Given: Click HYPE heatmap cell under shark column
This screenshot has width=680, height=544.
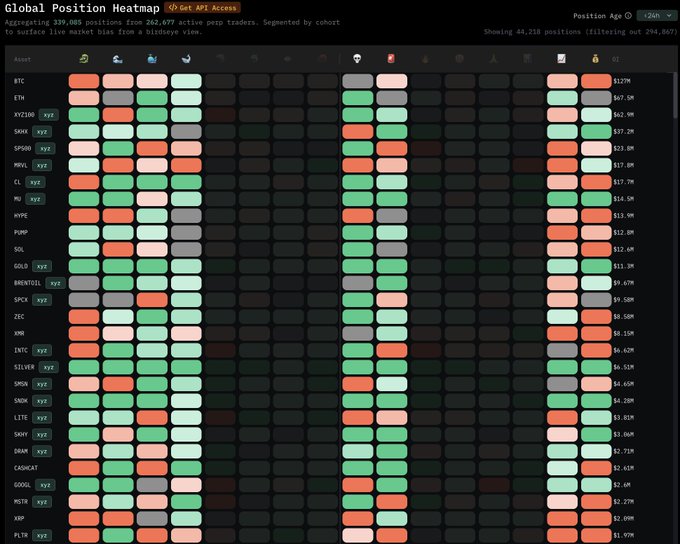Looking at the screenshot, I should 186,216.
